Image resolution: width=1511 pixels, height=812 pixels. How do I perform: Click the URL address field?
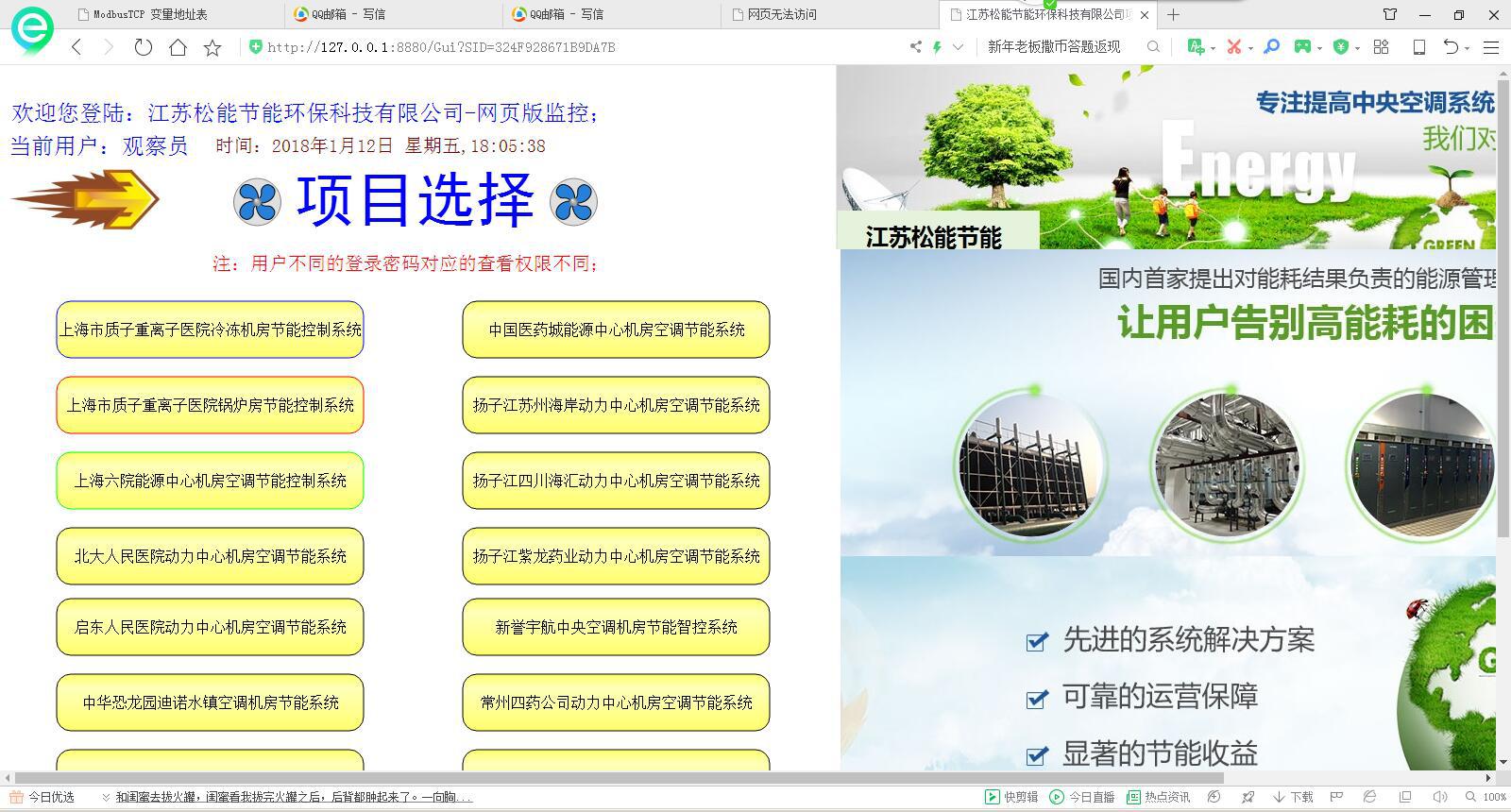(x=567, y=47)
